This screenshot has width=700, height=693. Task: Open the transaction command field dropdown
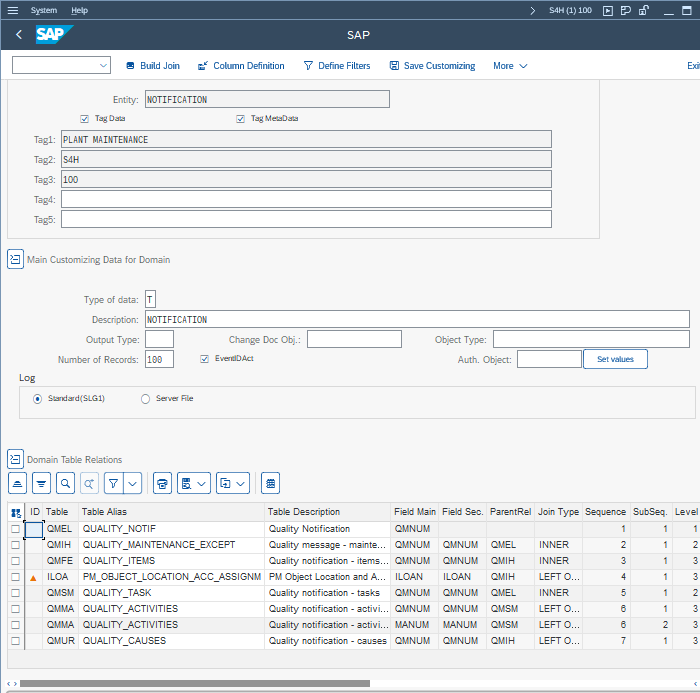coord(104,66)
